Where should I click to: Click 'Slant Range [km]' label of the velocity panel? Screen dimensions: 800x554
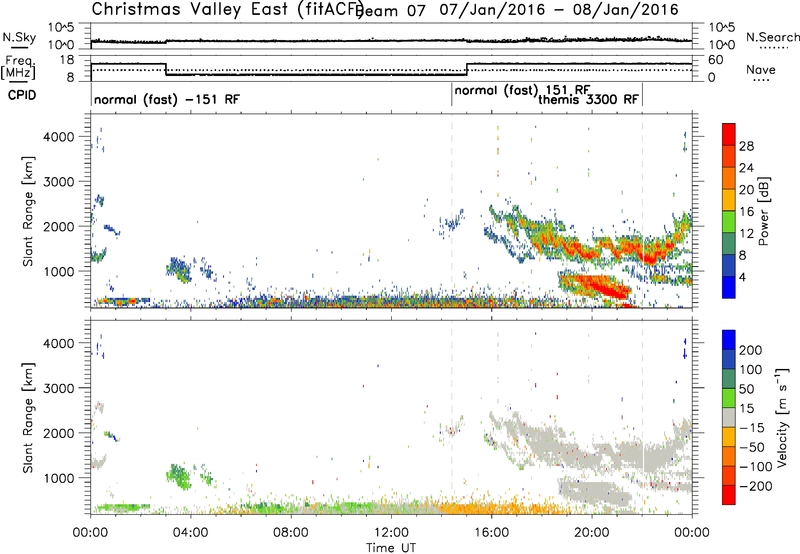click(28, 417)
